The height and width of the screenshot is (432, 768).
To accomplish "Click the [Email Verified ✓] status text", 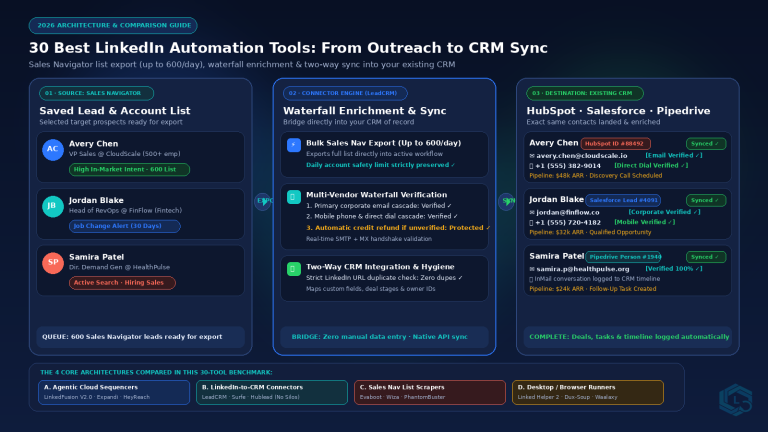I will 673,155.
